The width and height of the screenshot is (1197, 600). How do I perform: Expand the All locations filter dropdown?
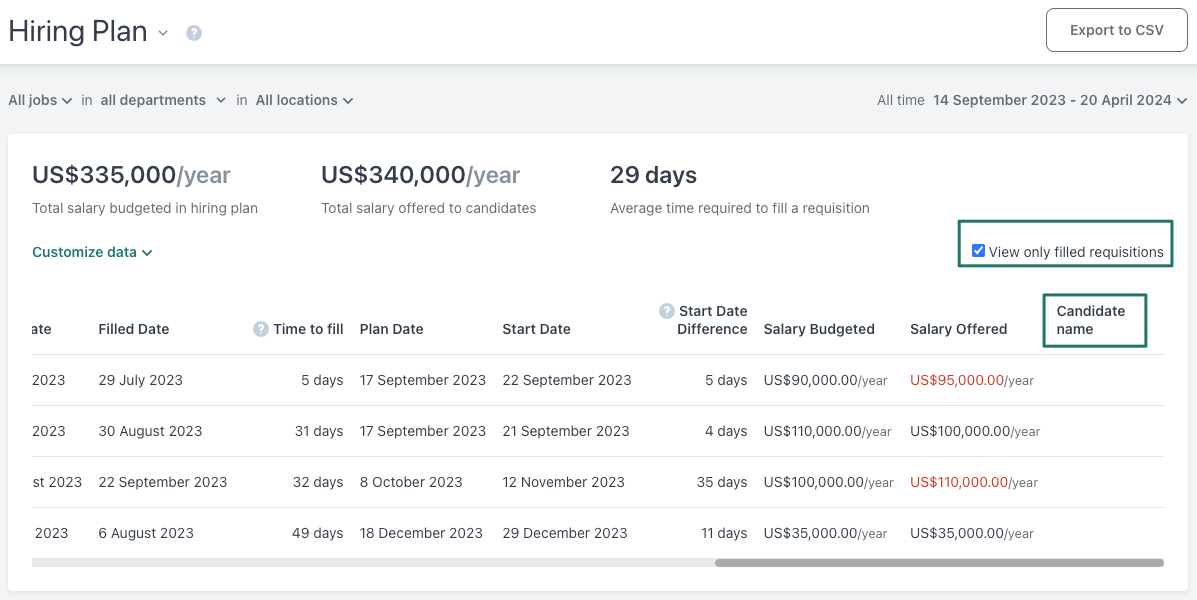coord(304,100)
